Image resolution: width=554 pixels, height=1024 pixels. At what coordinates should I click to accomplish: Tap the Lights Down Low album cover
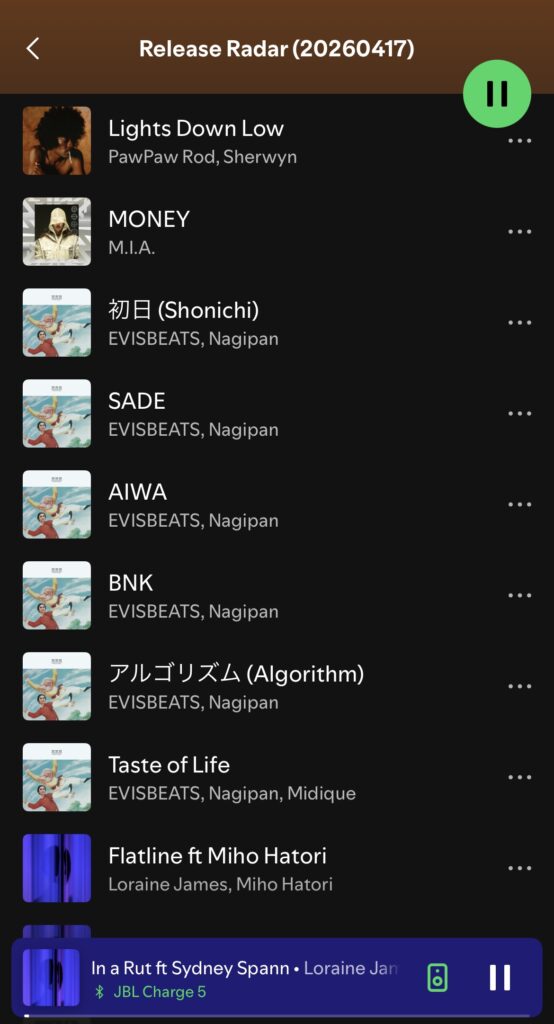click(57, 140)
